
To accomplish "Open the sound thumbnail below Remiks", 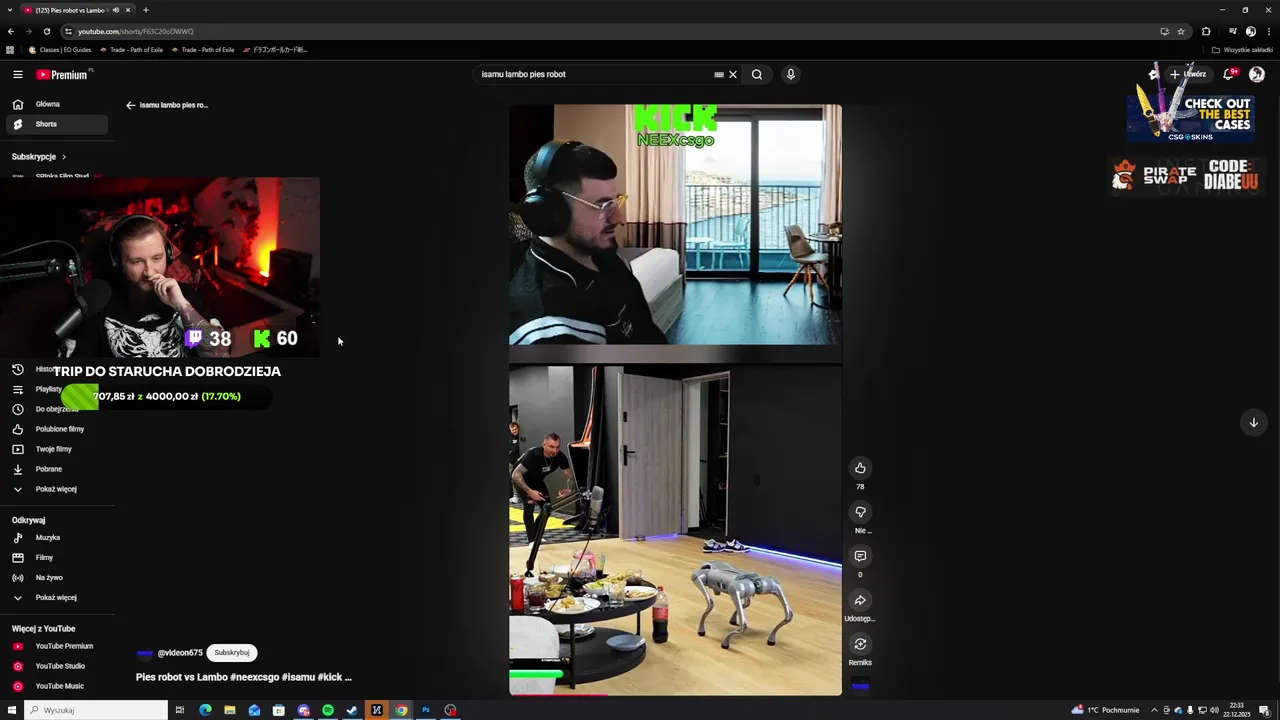I will 860,686.
